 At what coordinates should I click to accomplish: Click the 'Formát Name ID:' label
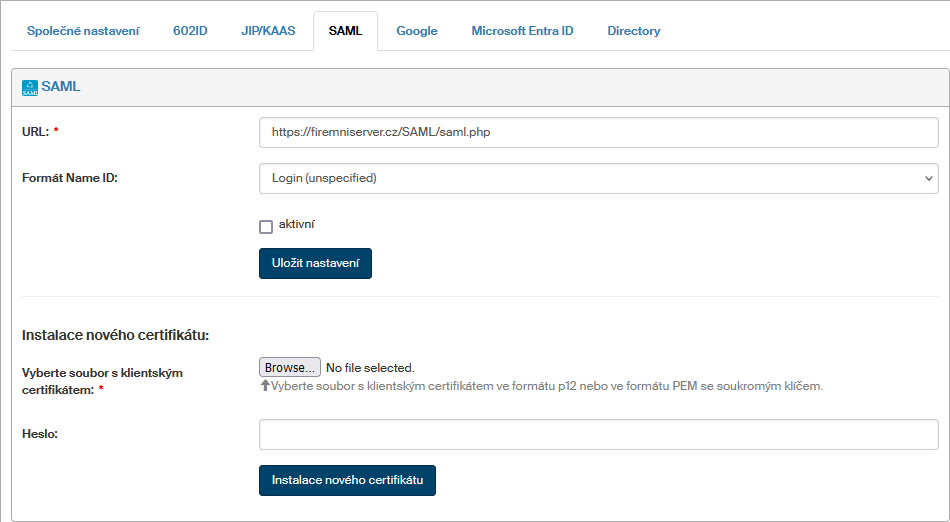click(x=70, y=178)
